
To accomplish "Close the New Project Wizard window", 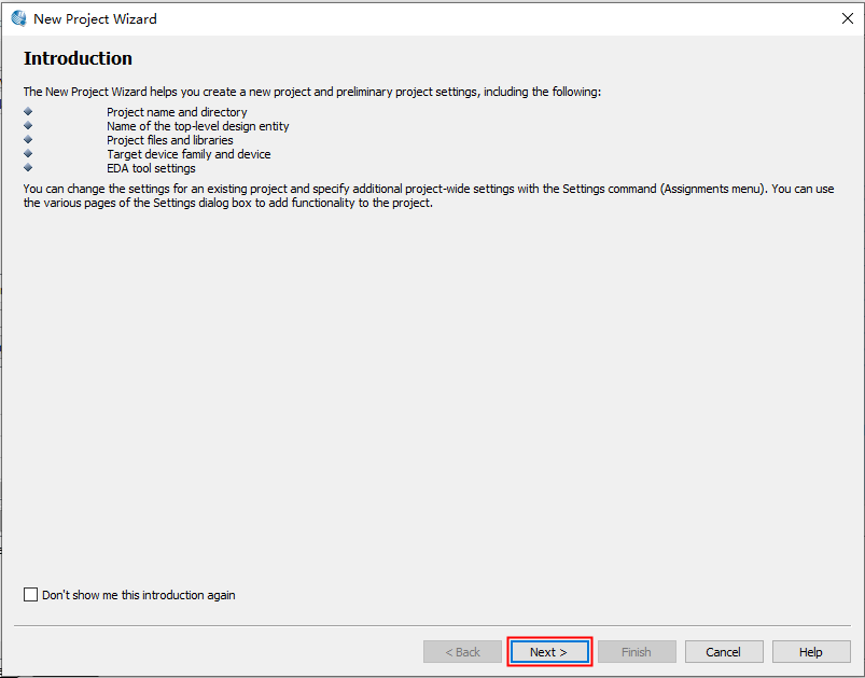I will point(848,18).
